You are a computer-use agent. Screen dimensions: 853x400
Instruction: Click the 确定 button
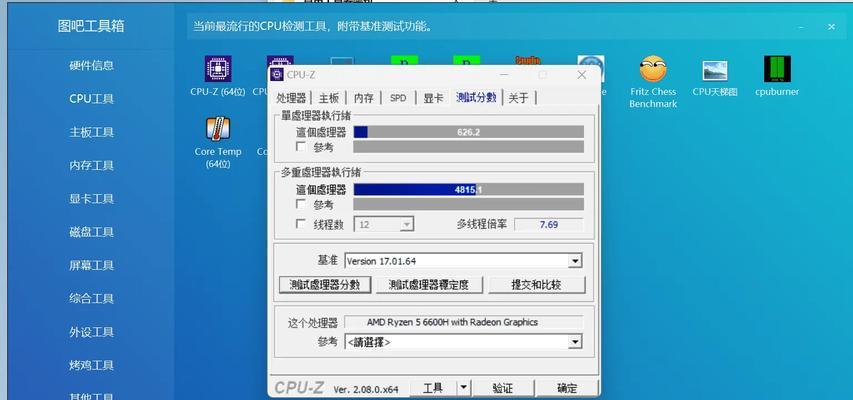click(567, 387)
